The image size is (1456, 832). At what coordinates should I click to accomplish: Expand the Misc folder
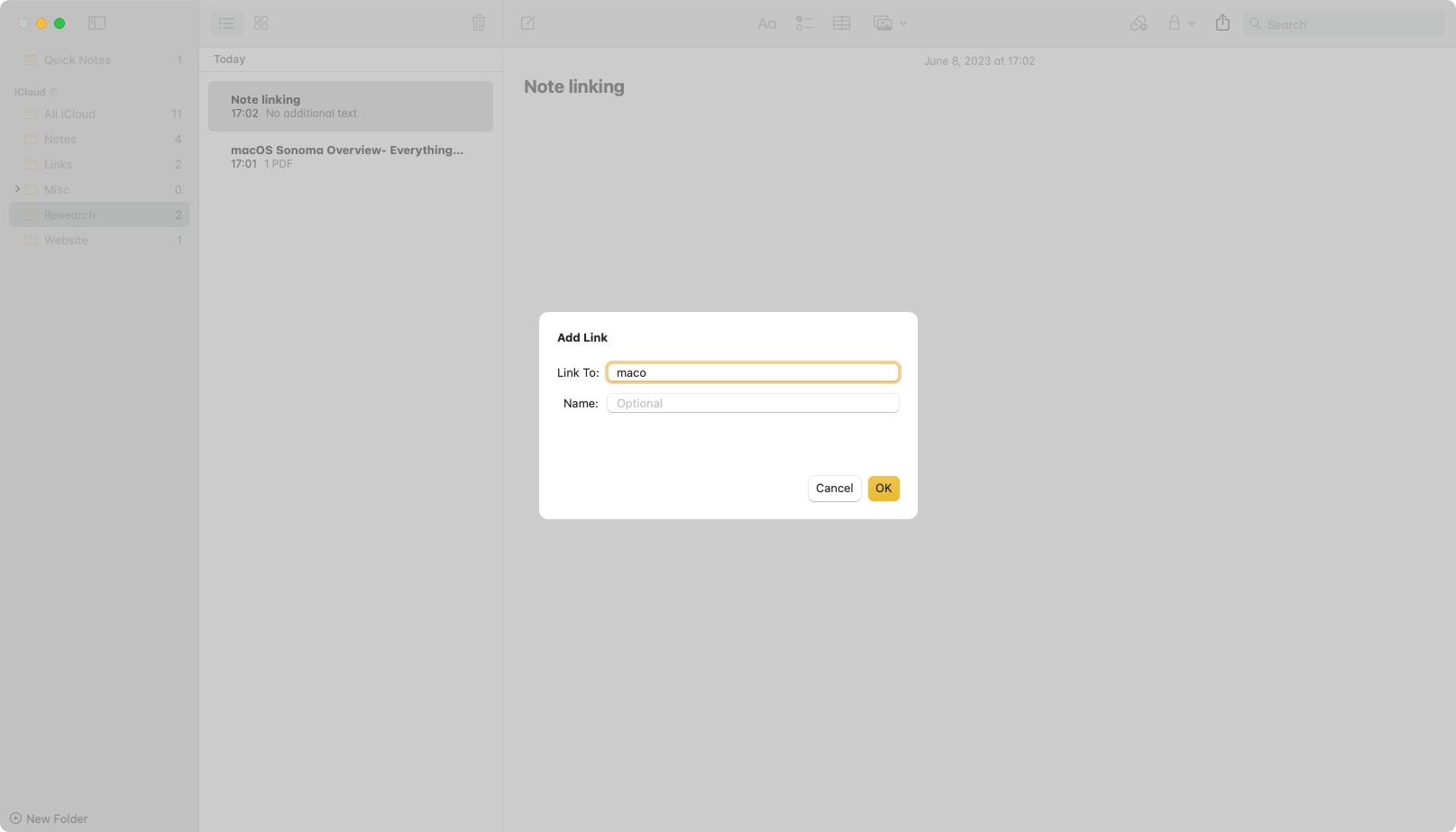click(17, 189)
